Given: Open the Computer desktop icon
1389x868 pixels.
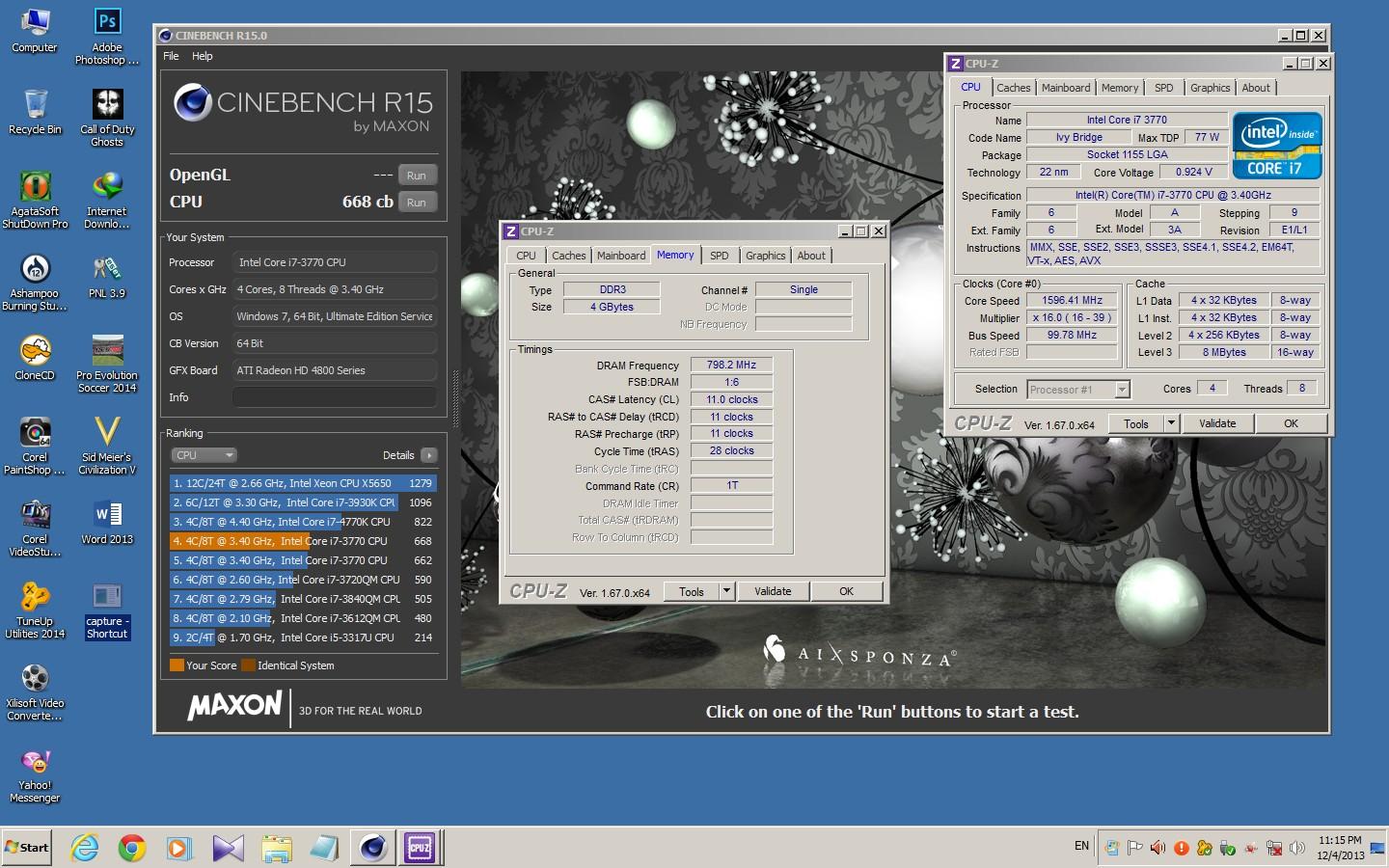Looking at the screenshot, I should tap(35, 30).
